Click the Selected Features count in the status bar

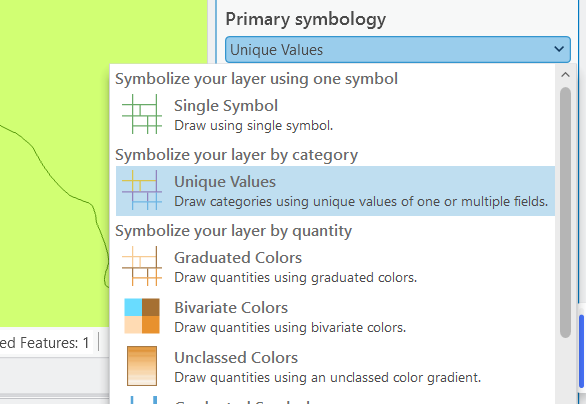point(45,342)
